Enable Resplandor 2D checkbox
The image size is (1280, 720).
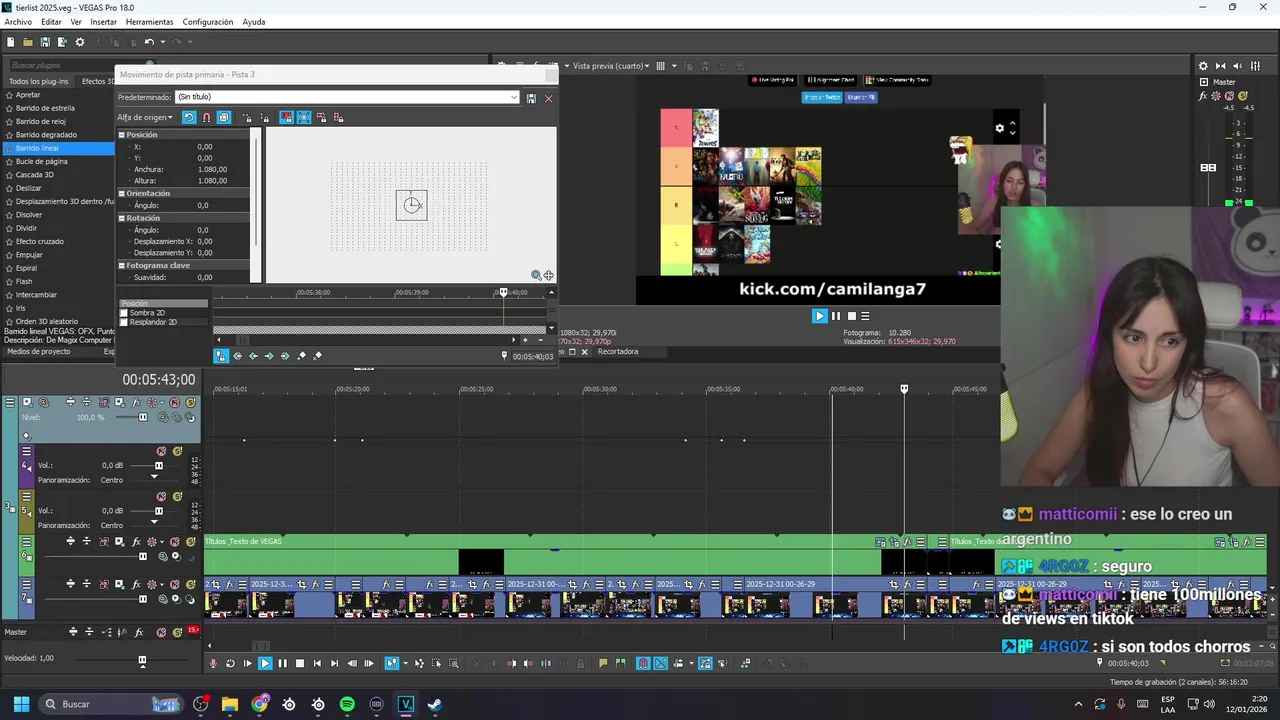(x=124, y=322)
